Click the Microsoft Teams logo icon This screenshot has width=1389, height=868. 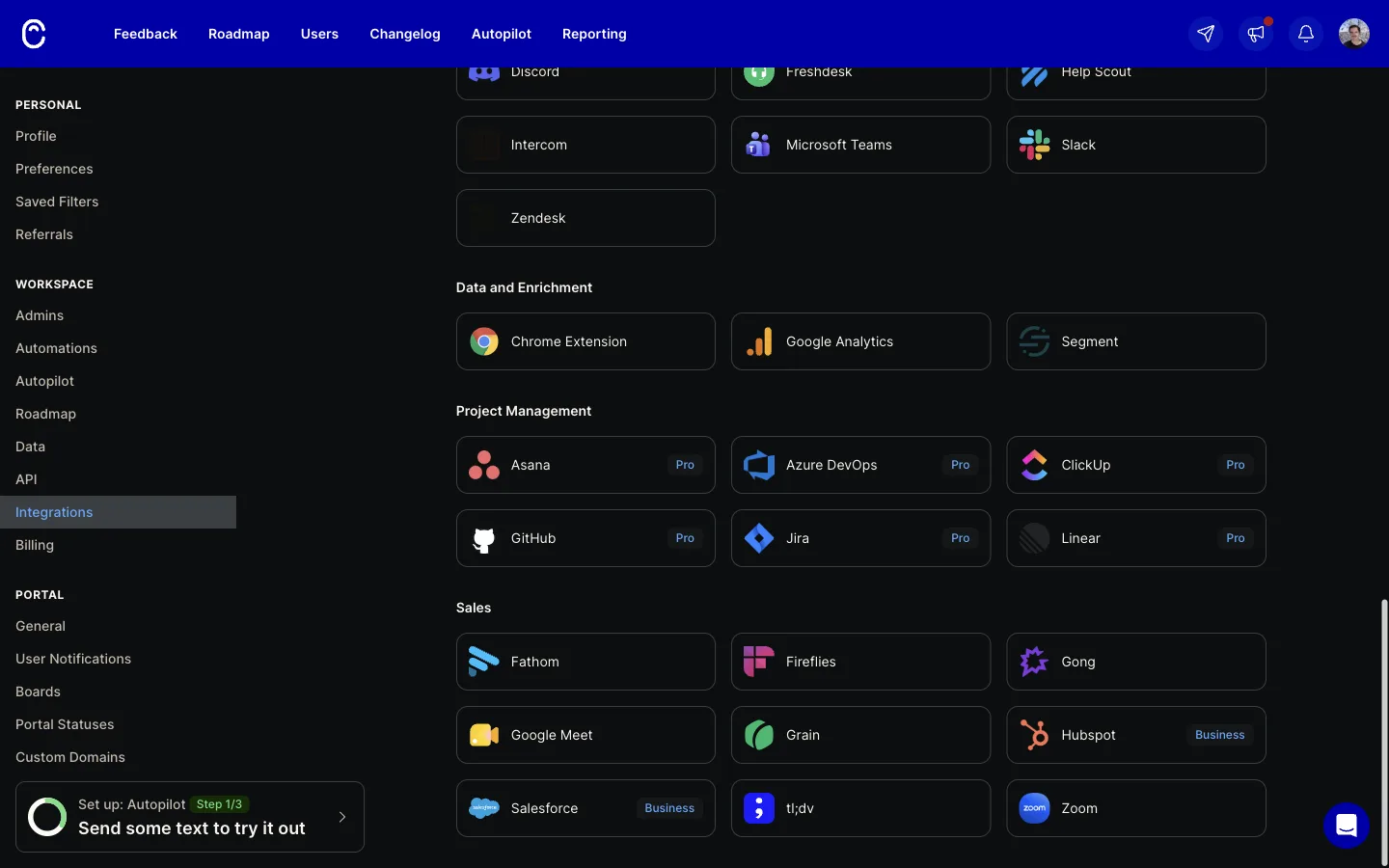coord(759,145)
